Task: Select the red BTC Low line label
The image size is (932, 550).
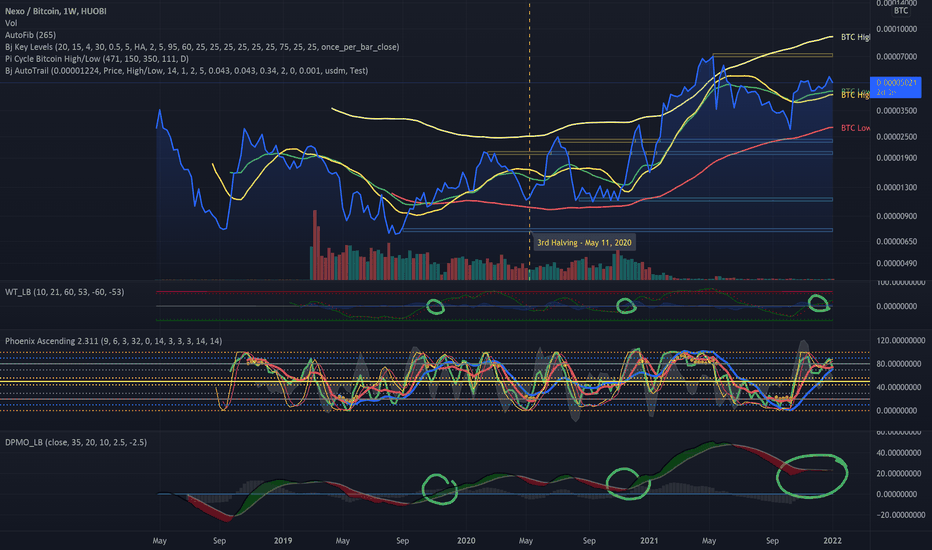Action: [855, 128]
